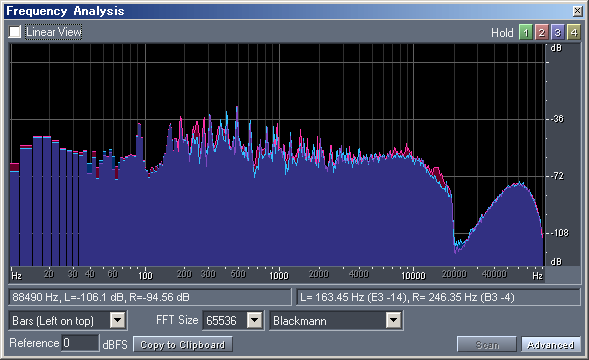This screenshot has height=360, width=589.
Task: Click the 'Hold' label
Action: (502, 33)
